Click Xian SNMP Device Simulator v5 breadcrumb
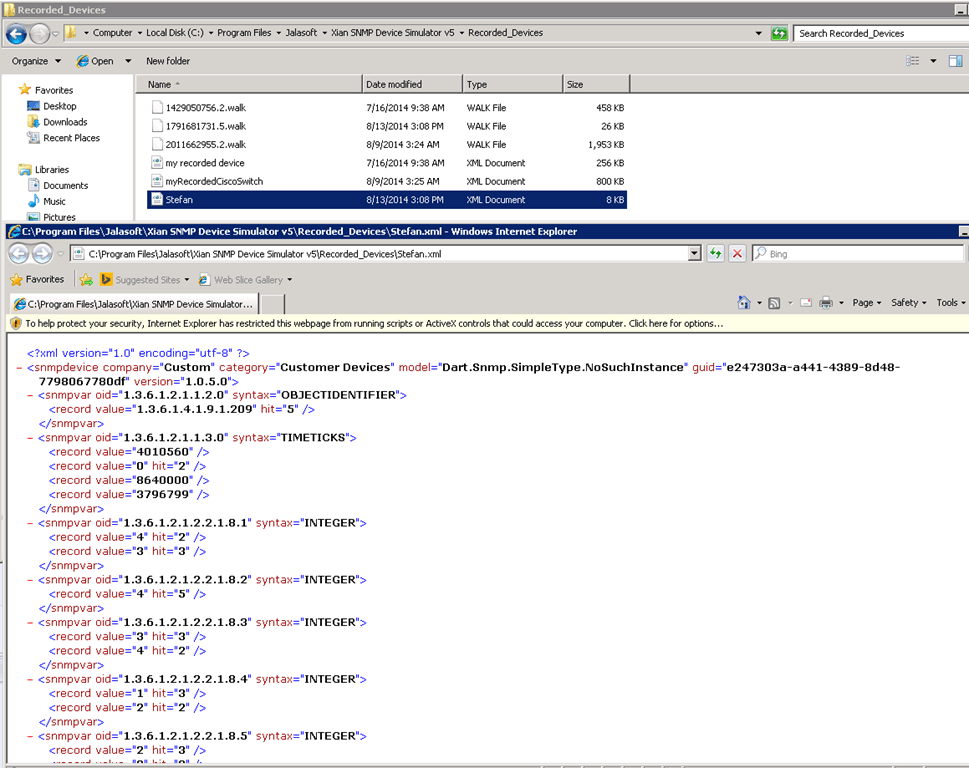Image resolution: width=969 pixels, height=768 pixels. pyautogui.click(x=392, y=33)
